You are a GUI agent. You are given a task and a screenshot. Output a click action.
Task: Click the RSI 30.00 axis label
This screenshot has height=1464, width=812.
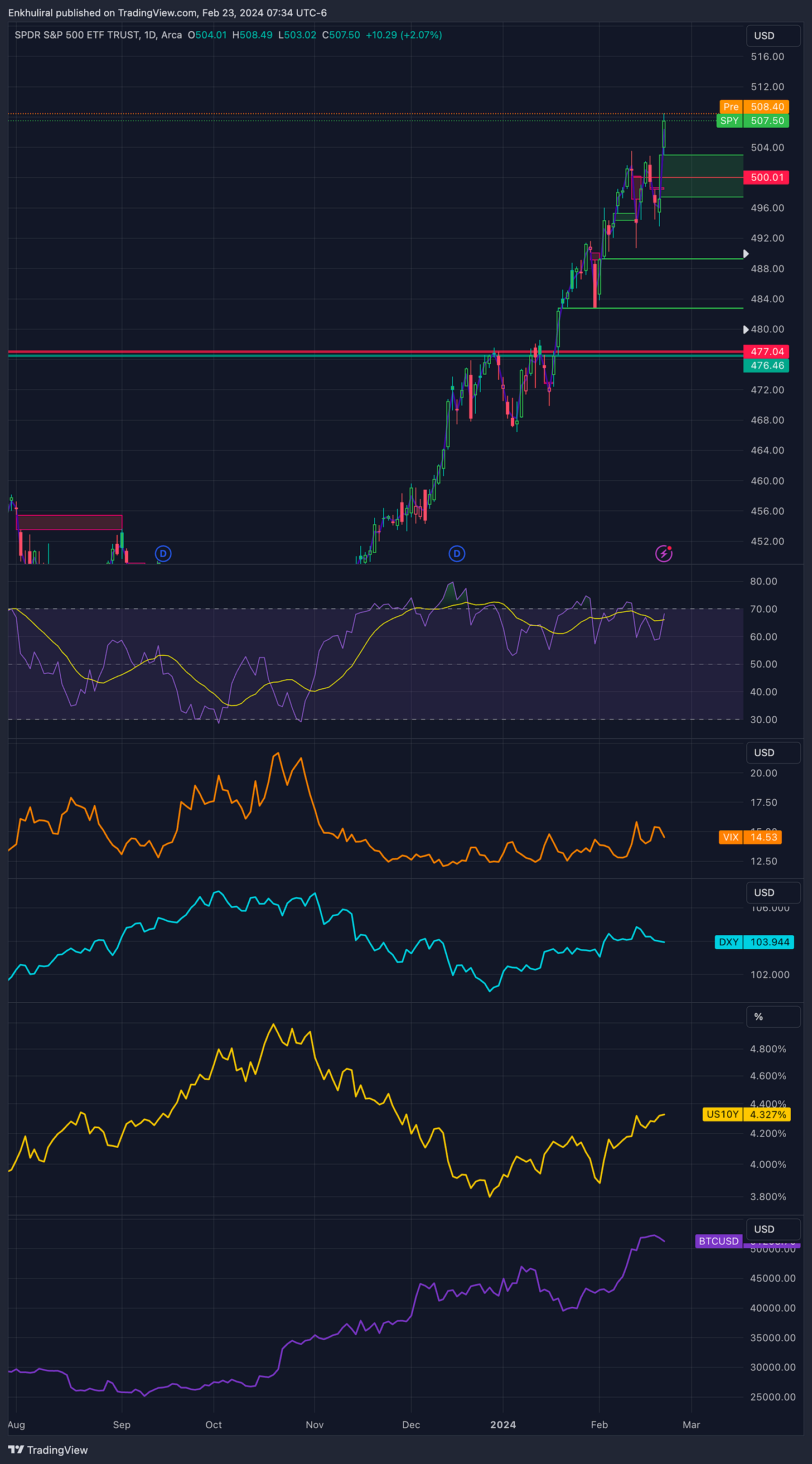[x=763, y=719]
